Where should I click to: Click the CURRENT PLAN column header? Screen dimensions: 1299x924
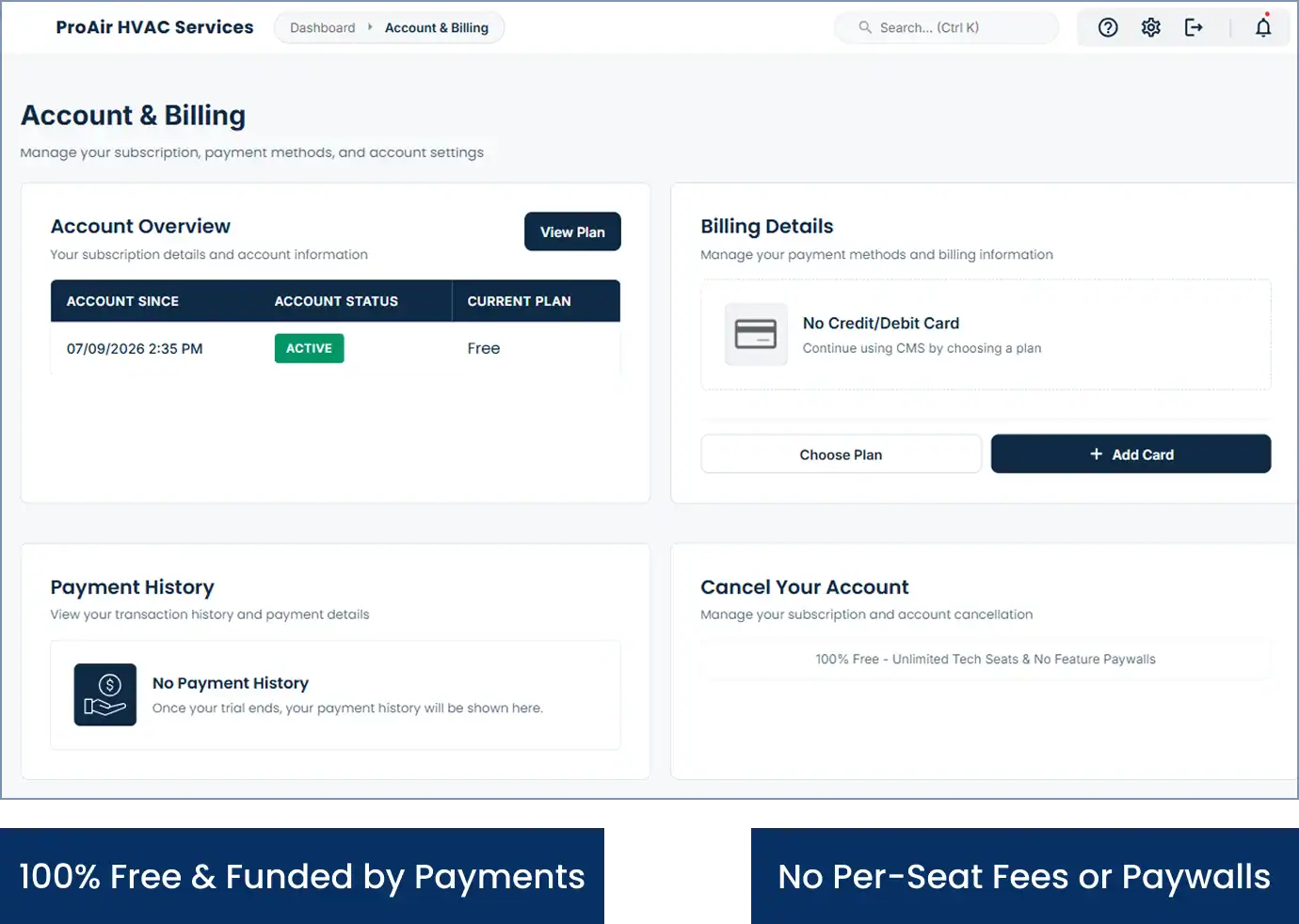point(519,301)
